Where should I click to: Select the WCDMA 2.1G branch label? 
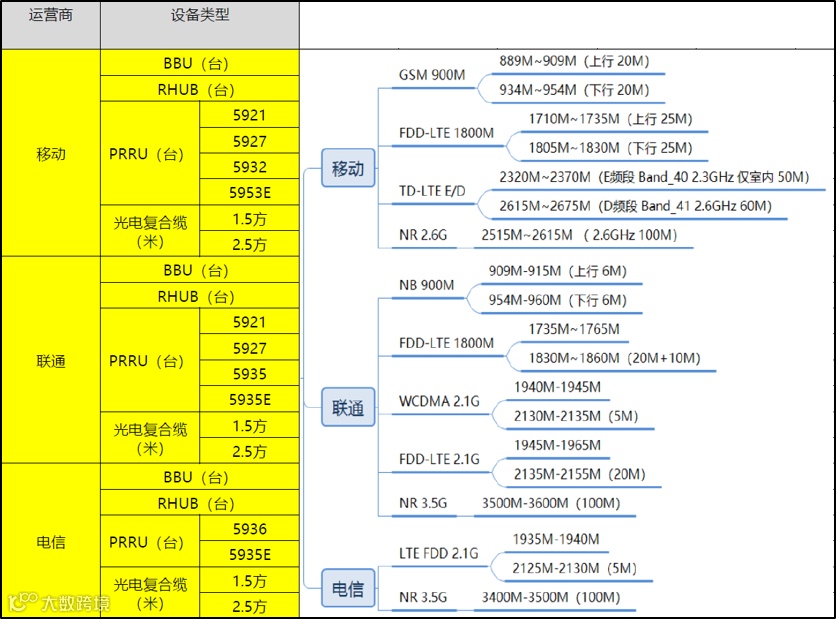(x=439, y=401)
